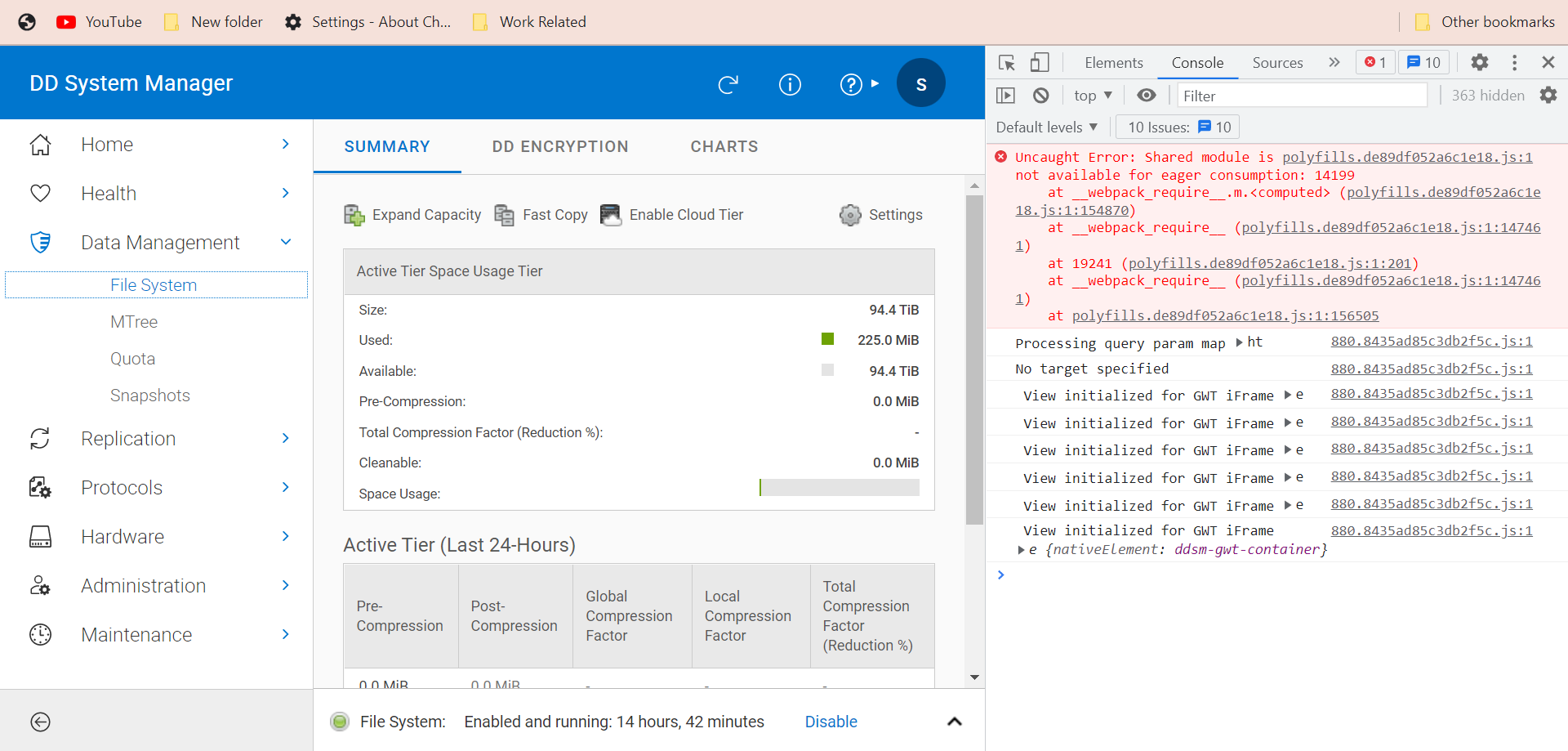Open the Sources DevTools tab
The height and width of the screenshot is (751, 1568).
[1277, 63]
